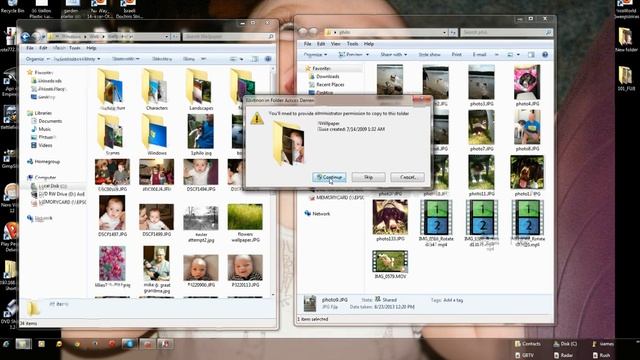
Task: Open Contacts shortcut on the taskbar
Action: (528, 344)
